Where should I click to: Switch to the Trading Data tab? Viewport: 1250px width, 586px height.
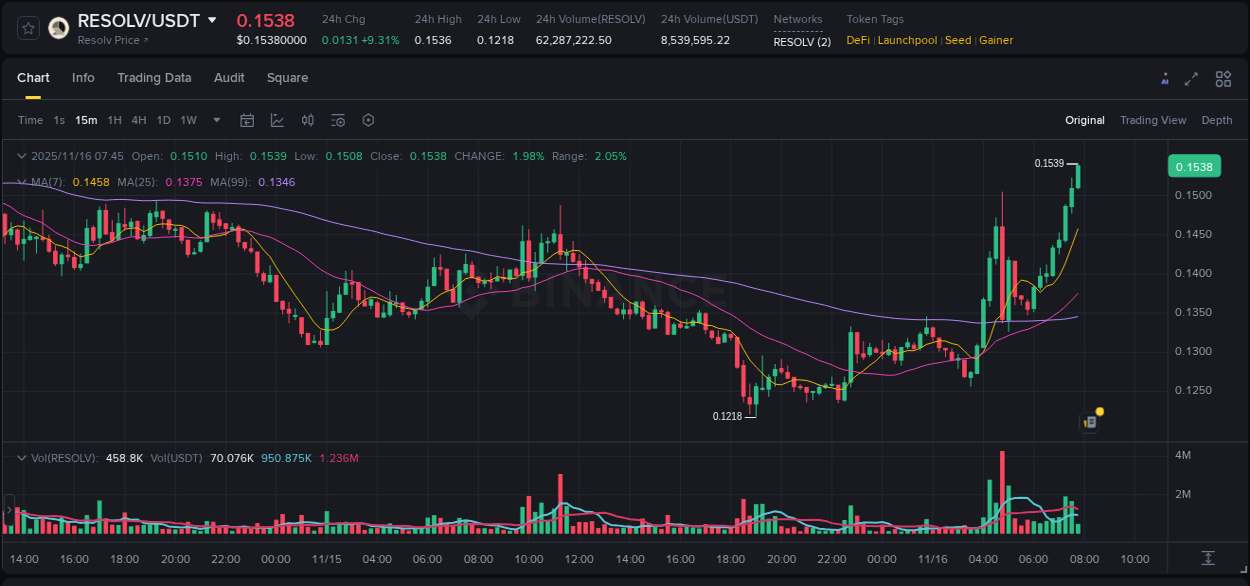click(x=154, y=78)
